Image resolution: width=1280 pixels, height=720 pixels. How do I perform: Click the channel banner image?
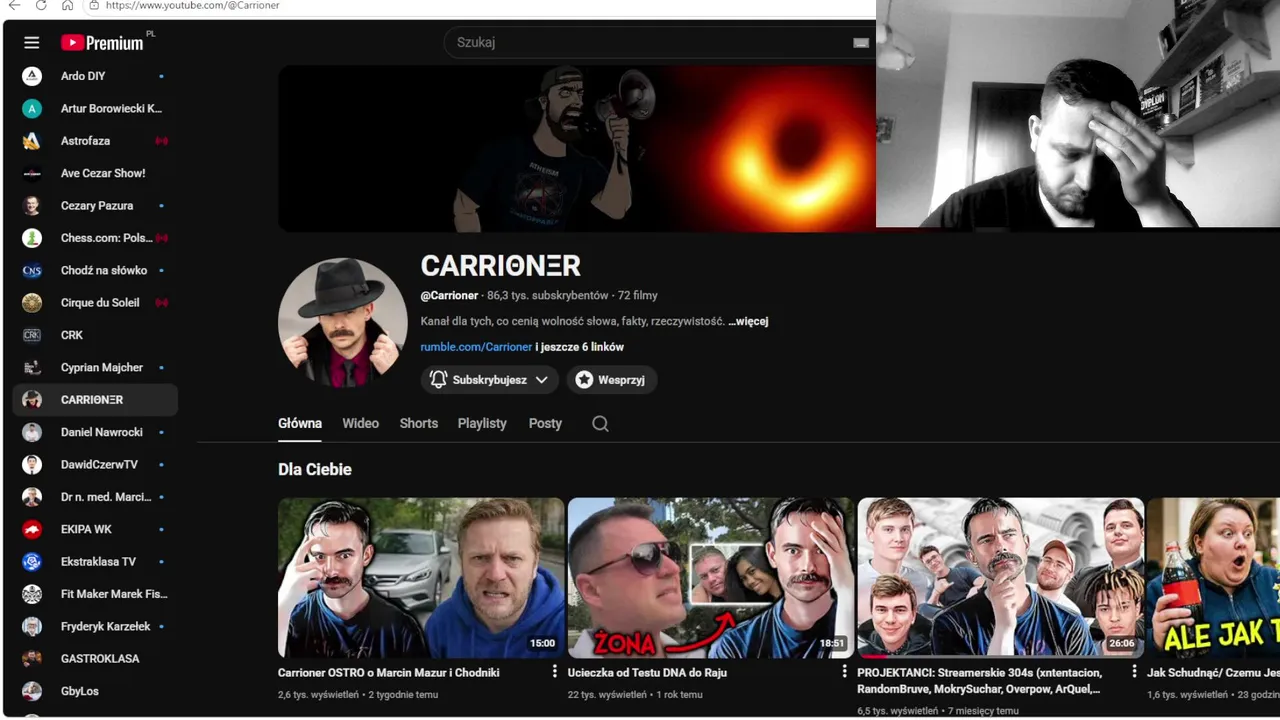pyautogui.click(x=577, y=149)
